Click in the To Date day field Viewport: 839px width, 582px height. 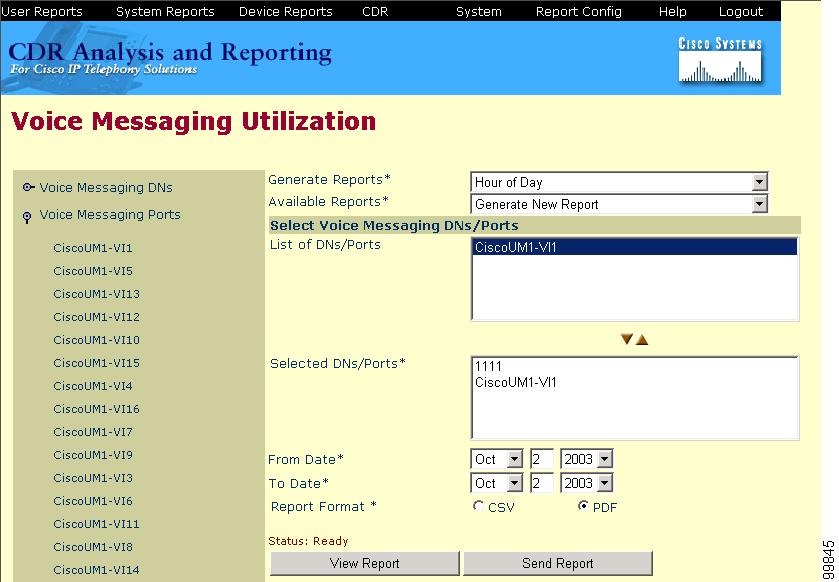pos(541,483)
